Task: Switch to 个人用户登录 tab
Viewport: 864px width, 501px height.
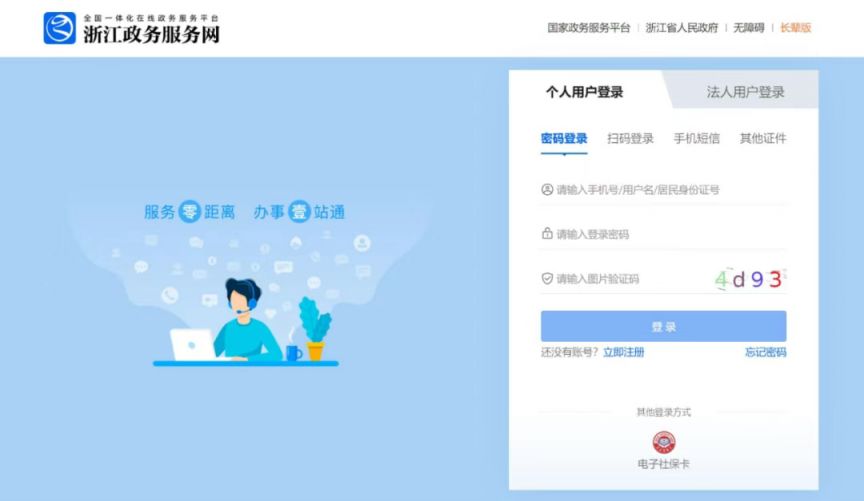Action: (584, 92)
